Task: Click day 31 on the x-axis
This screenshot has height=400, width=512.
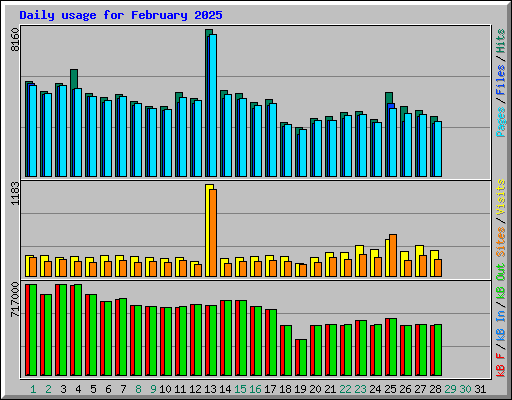Action: (480, 389)
